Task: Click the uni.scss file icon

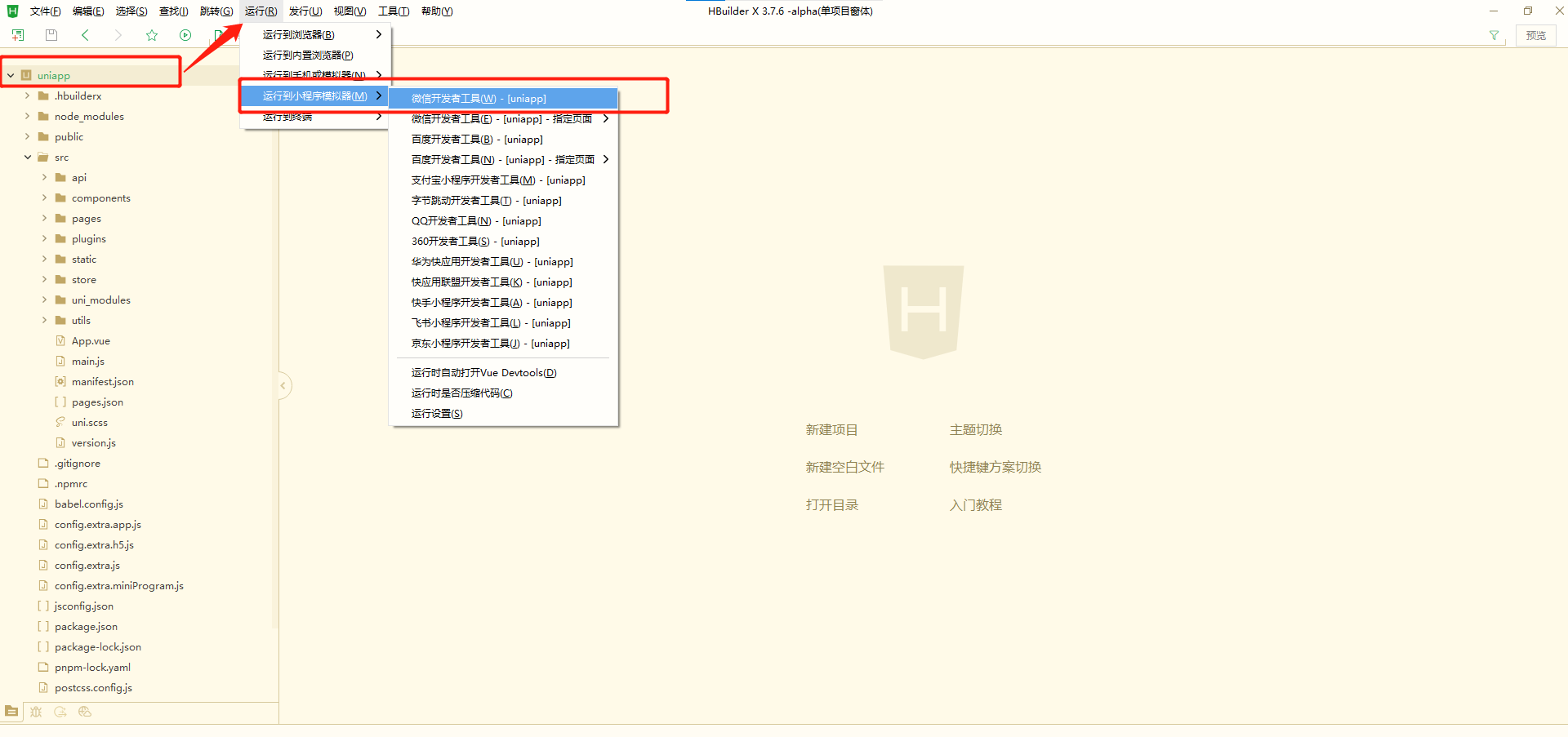Action: point(60,423)
